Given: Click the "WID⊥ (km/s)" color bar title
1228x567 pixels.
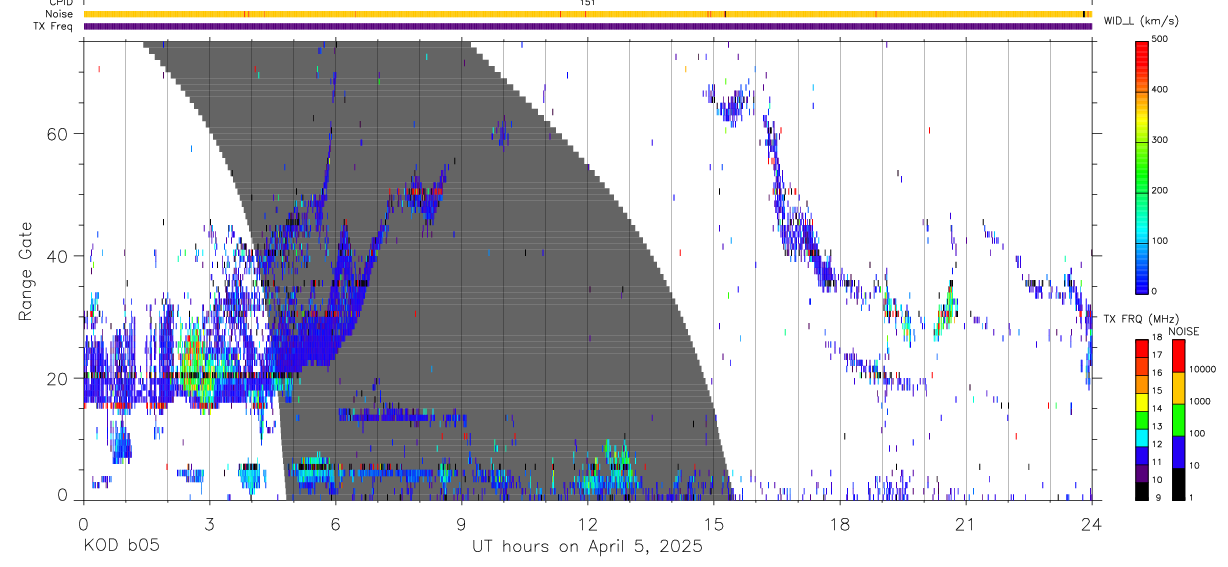Looking at the screenshot, I should pos(1144,20).
